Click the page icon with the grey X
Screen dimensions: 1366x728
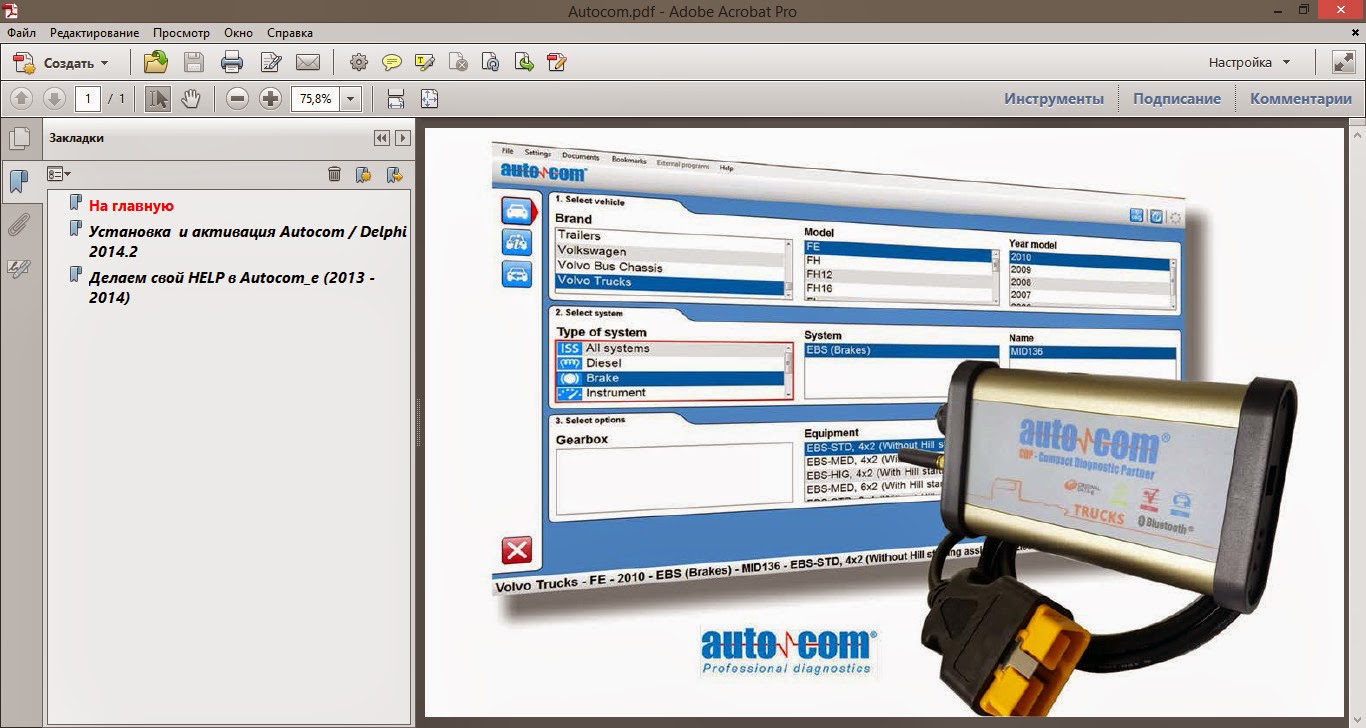point(458,63)
